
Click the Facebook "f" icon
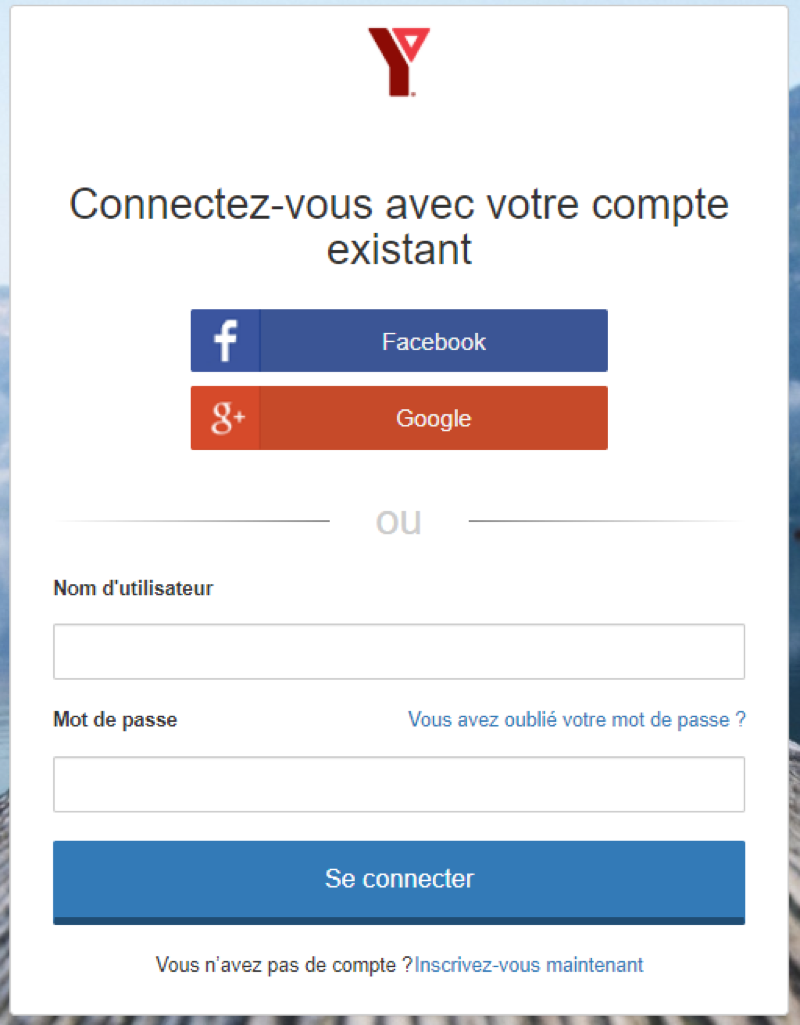click(x=225, y=341)
